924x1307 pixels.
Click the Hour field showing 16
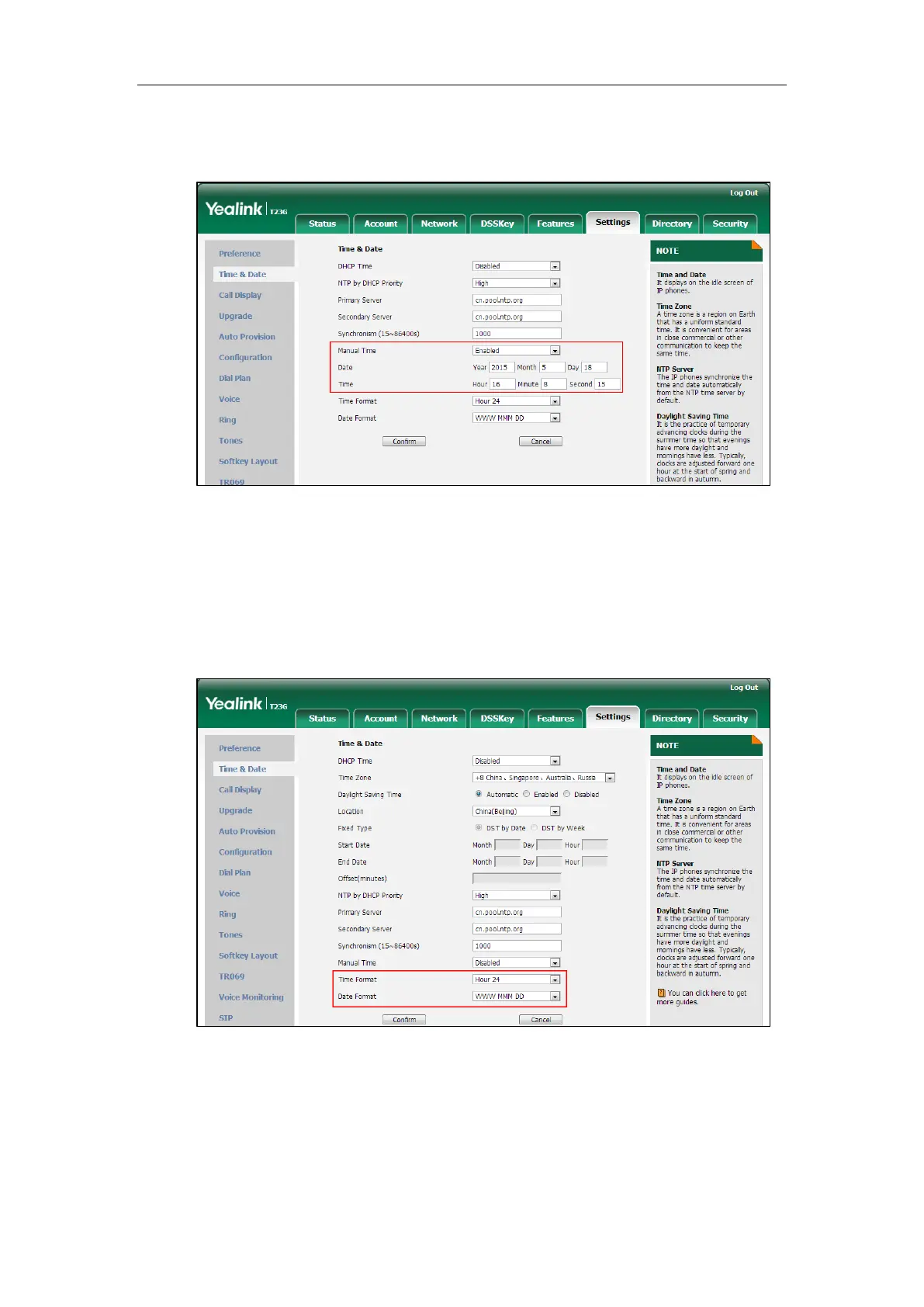[502, 384]
